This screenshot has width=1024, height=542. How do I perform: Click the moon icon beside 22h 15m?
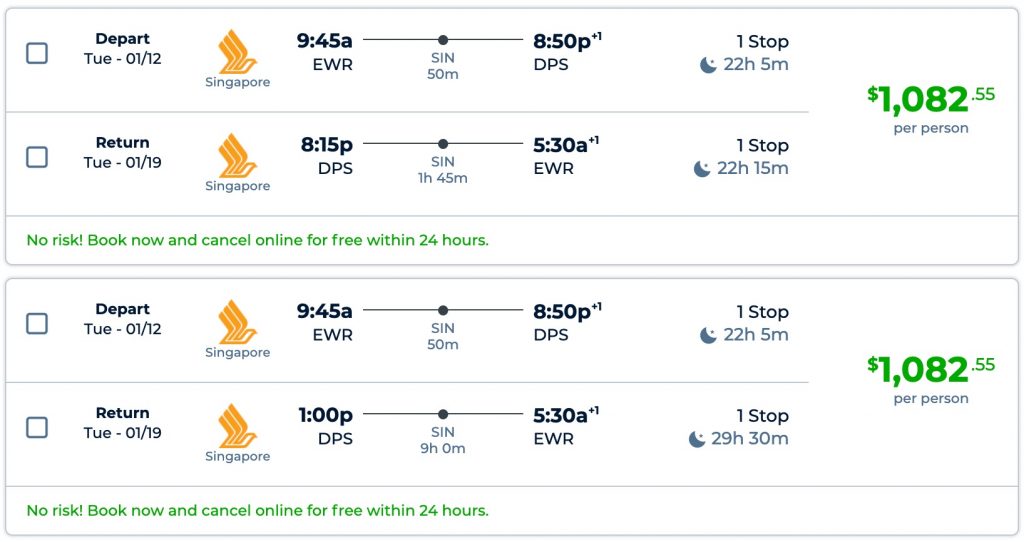tap(703, 169)
